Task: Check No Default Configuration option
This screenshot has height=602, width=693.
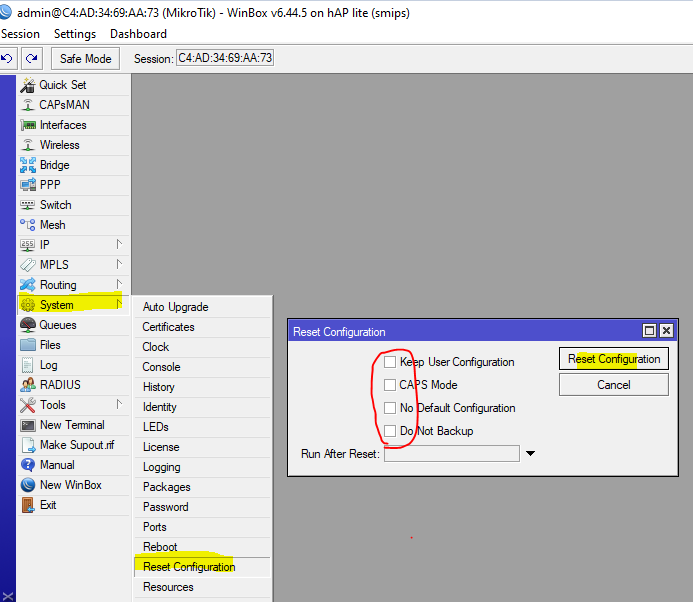Action: [390, 408]
